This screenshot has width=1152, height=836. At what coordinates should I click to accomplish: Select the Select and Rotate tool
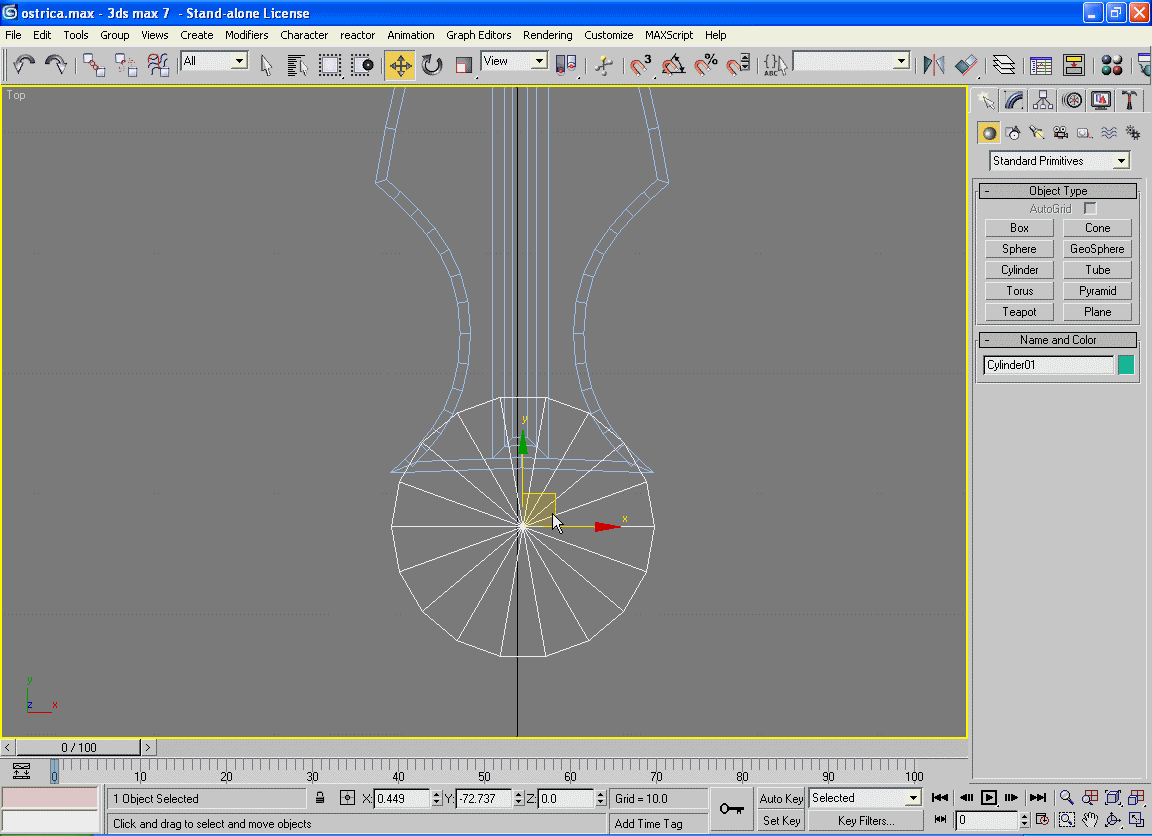[432, 66]
